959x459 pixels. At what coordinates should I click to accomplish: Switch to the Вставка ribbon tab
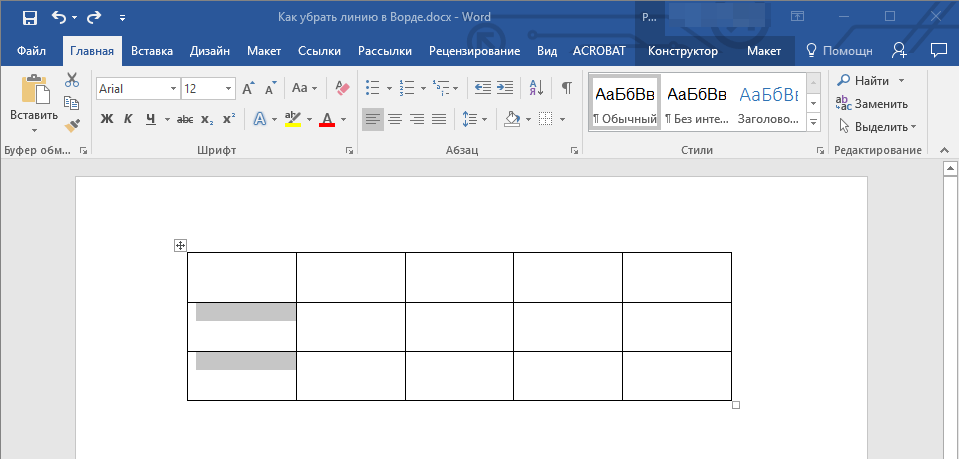[152, 51]
